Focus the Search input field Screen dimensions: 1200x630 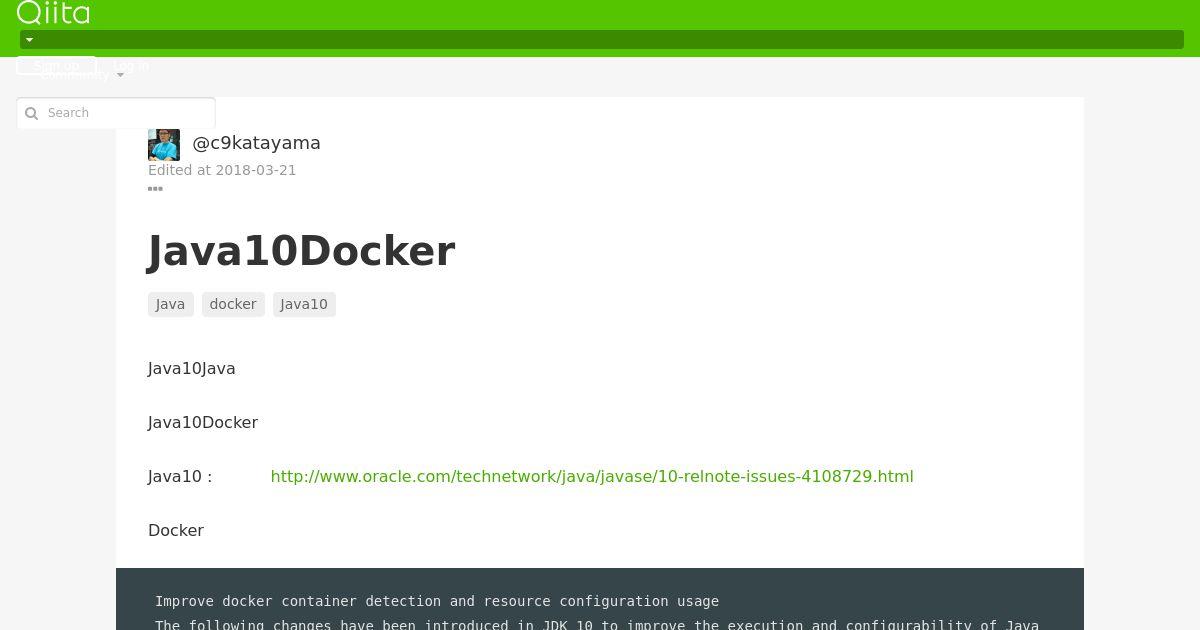point(116,113)
